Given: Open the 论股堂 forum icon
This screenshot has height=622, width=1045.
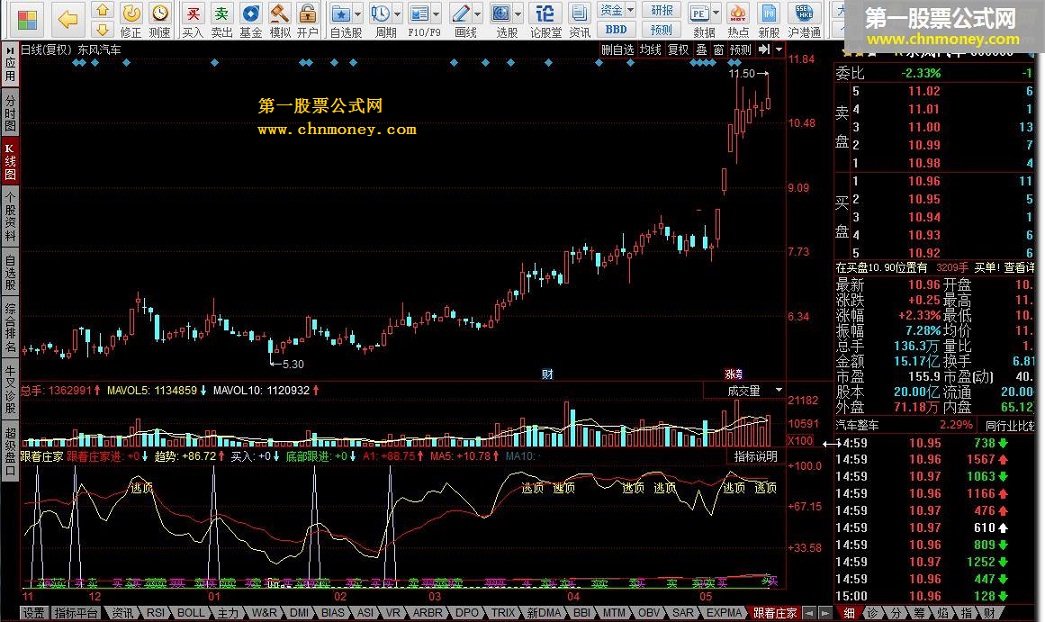Looking at the screenshot, I should pyautogui.click(x=545, y=20).
